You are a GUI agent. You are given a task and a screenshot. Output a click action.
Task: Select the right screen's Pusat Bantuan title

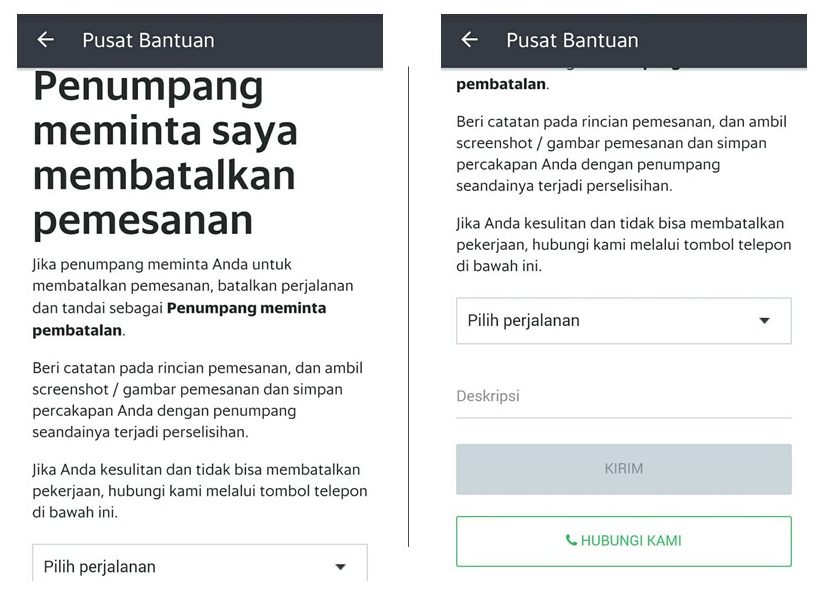pyautogui.click(x=572, y=40)
